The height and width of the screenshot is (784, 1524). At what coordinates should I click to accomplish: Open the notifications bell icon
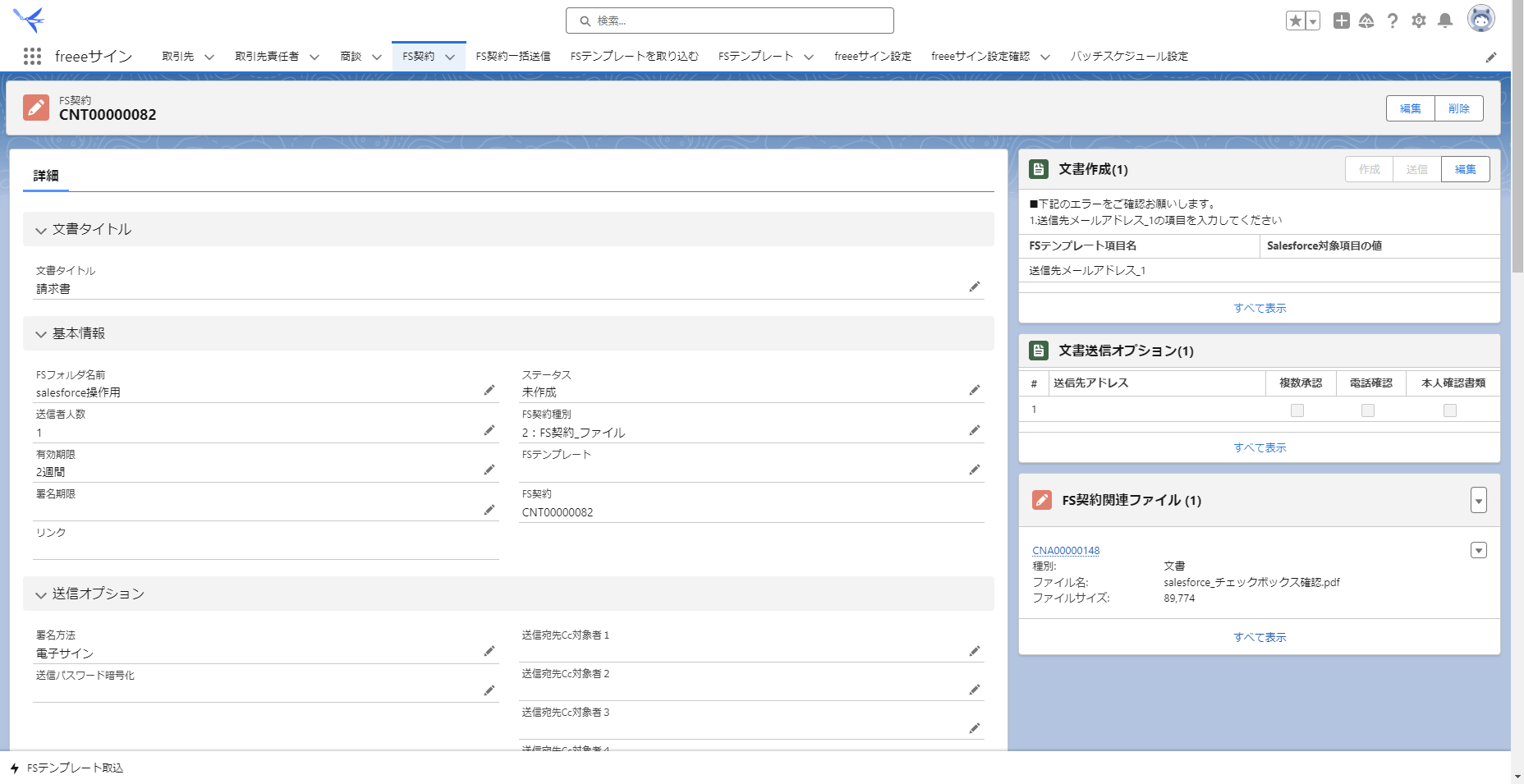[1445, 21]
